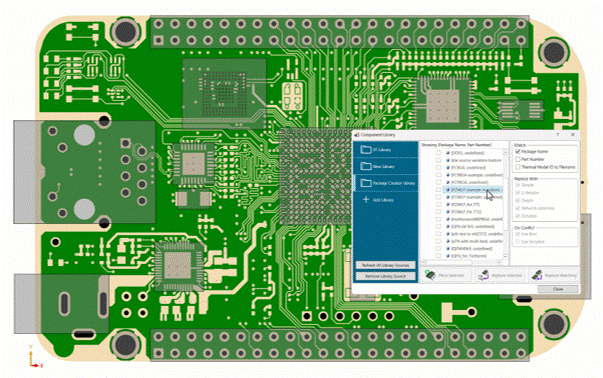This screenshot has height=378, width=603.
Task: Click the list's scroll up arrow
Action: [x=505, y=153]
